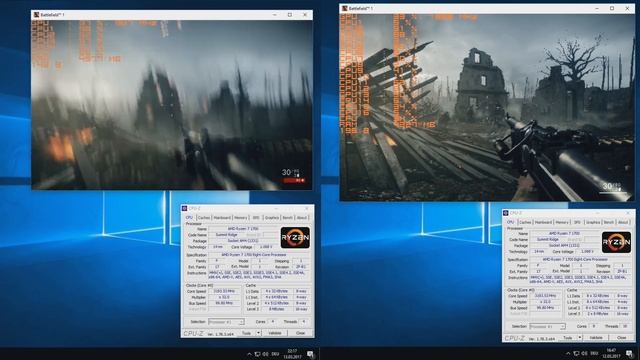Click the Ryzen logo in right CPU-Z window

[616, 242]
